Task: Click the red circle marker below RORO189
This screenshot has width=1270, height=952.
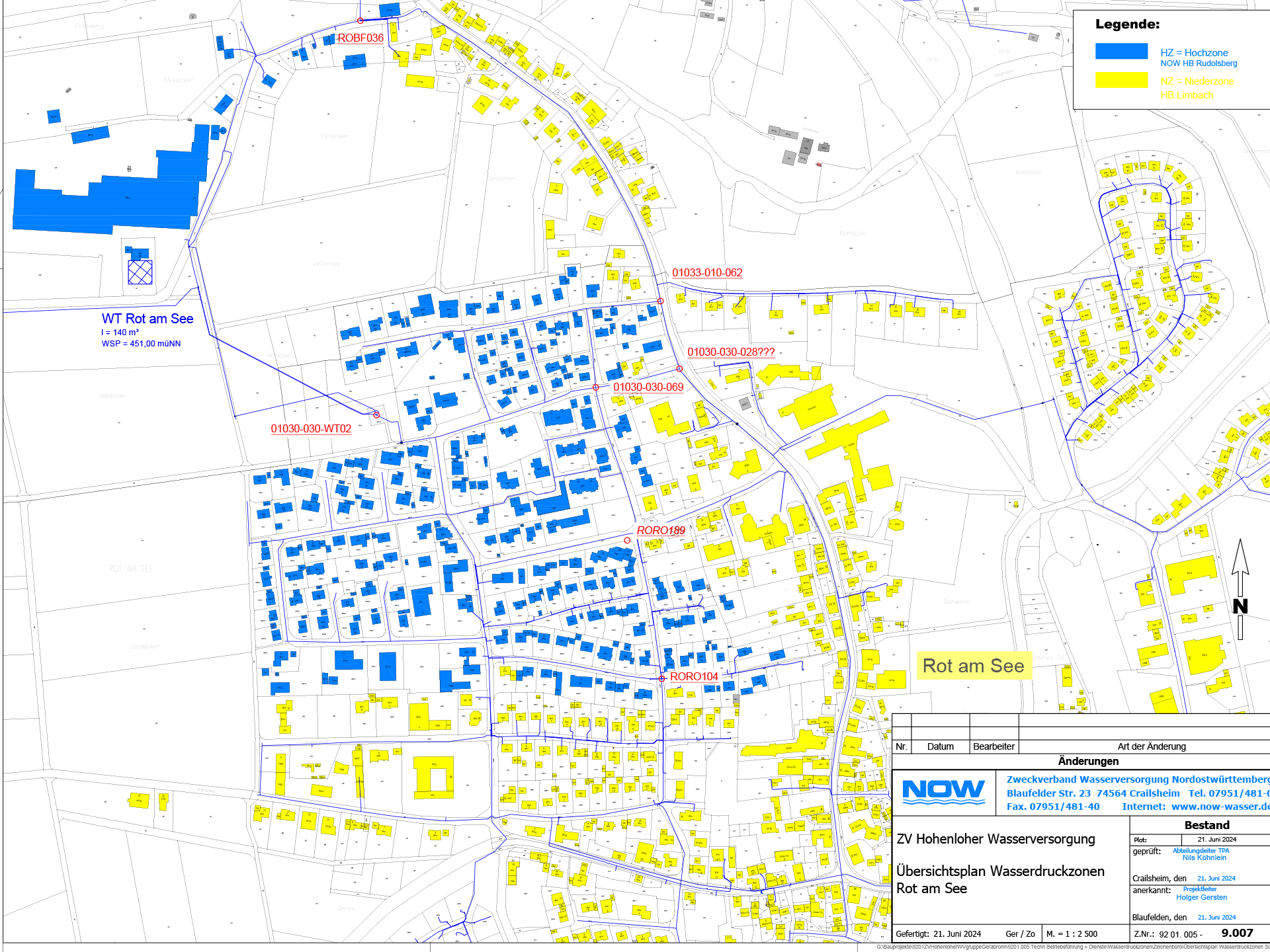Action: click(627, 540)
